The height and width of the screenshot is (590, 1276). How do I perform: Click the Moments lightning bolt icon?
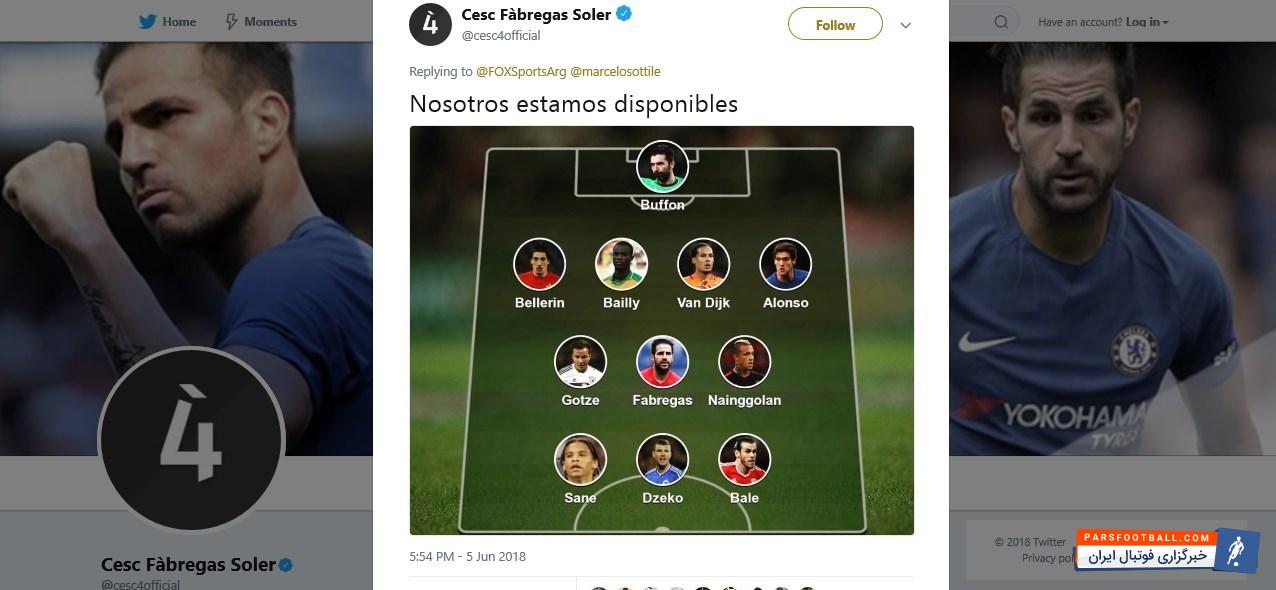pyautogui.click(x=232, y=21)
